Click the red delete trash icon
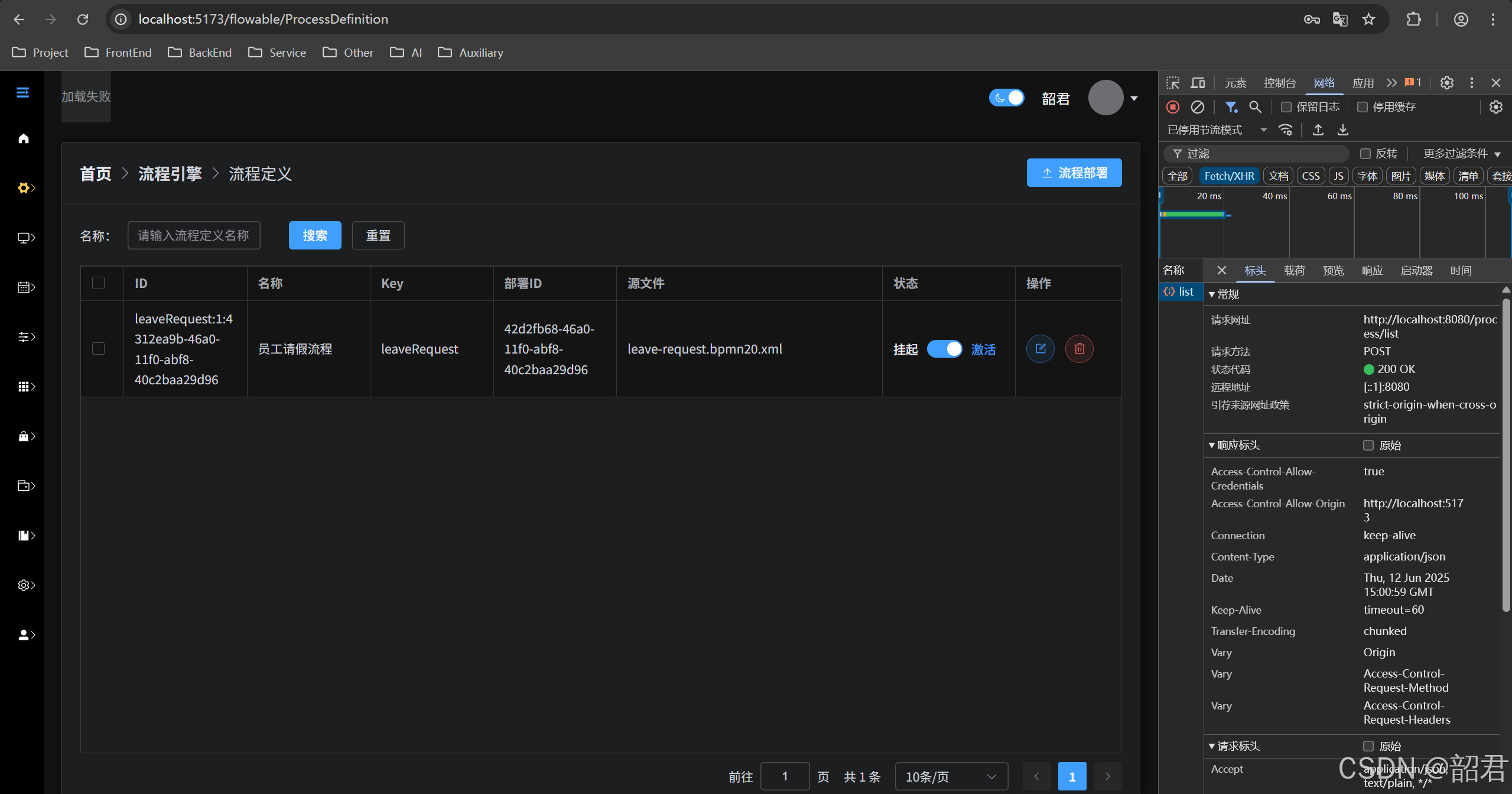The width and height of the screenshot is (1512, 794). 1079,349
